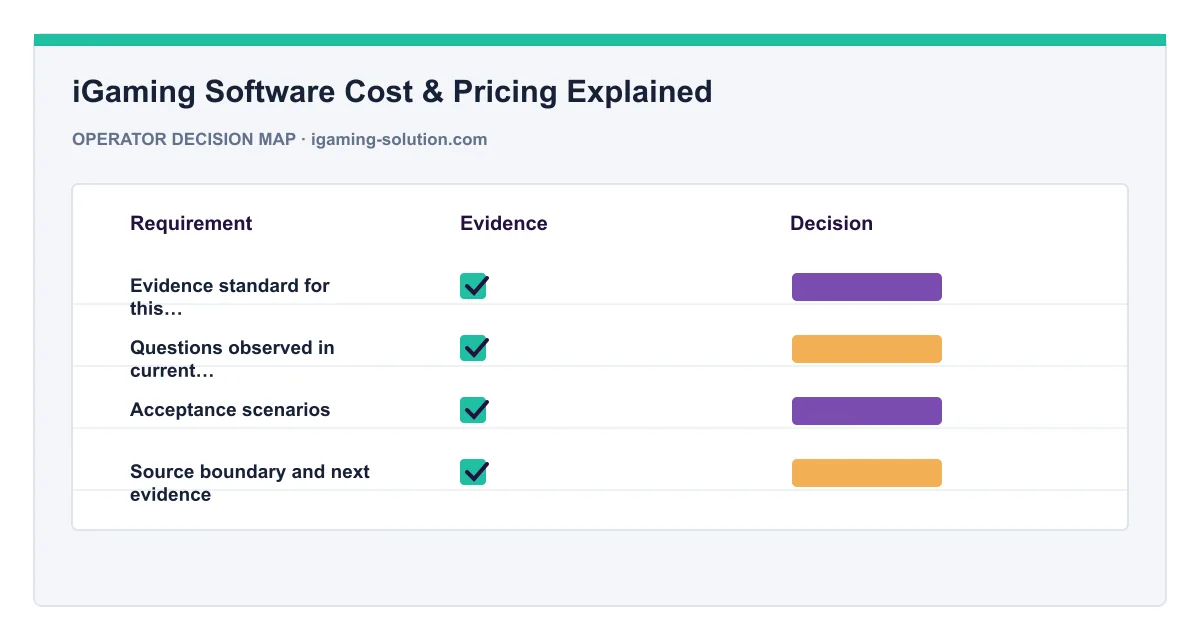Toggle checkbox for Acceptance scenarios row
1200x640 pixels.
point(474,410)
